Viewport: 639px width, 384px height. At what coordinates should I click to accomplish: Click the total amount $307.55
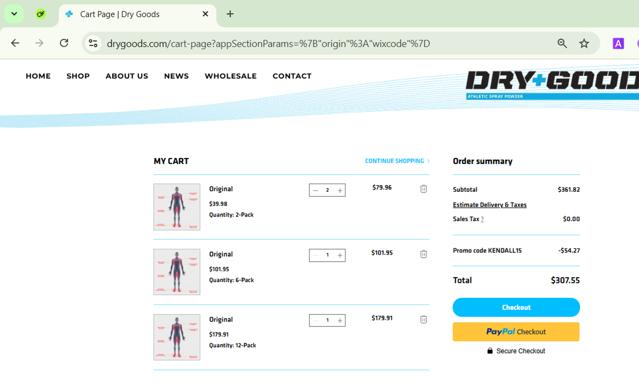click(565, 280)
